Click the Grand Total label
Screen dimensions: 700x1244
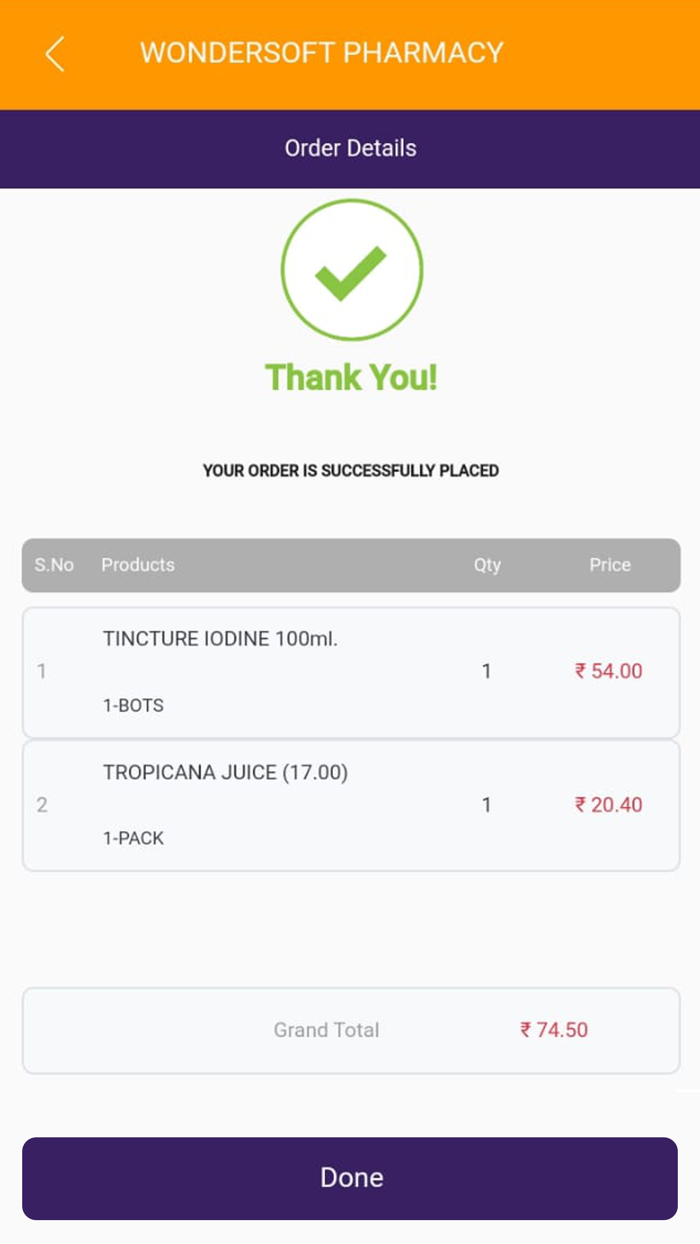pos(326,1030)
